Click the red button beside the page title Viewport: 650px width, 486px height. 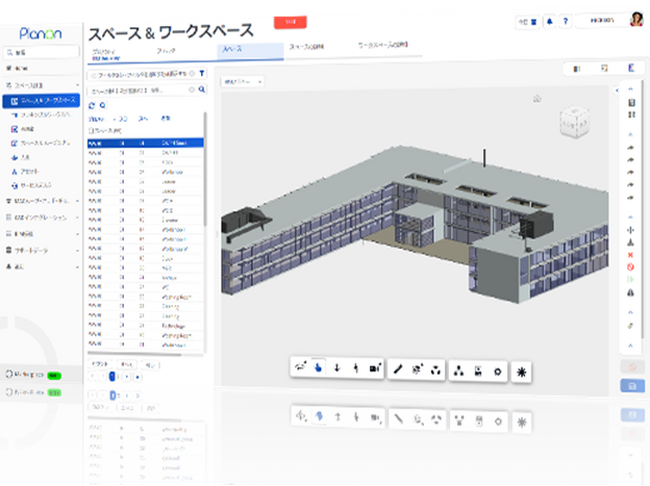pyautogui.click(x=290, y=22)
